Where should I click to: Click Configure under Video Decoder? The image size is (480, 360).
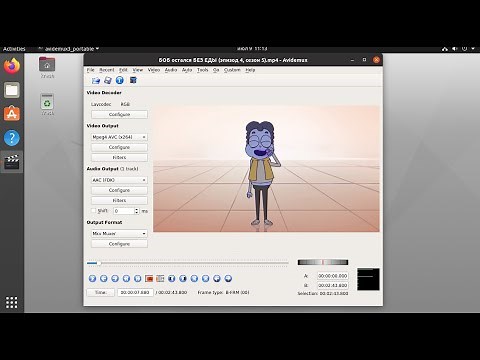[x=119, y=114]
